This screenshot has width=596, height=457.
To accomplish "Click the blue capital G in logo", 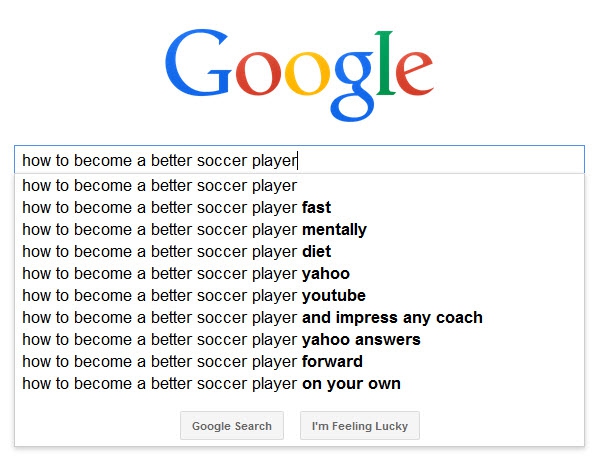I will click(x=198, y=63).
